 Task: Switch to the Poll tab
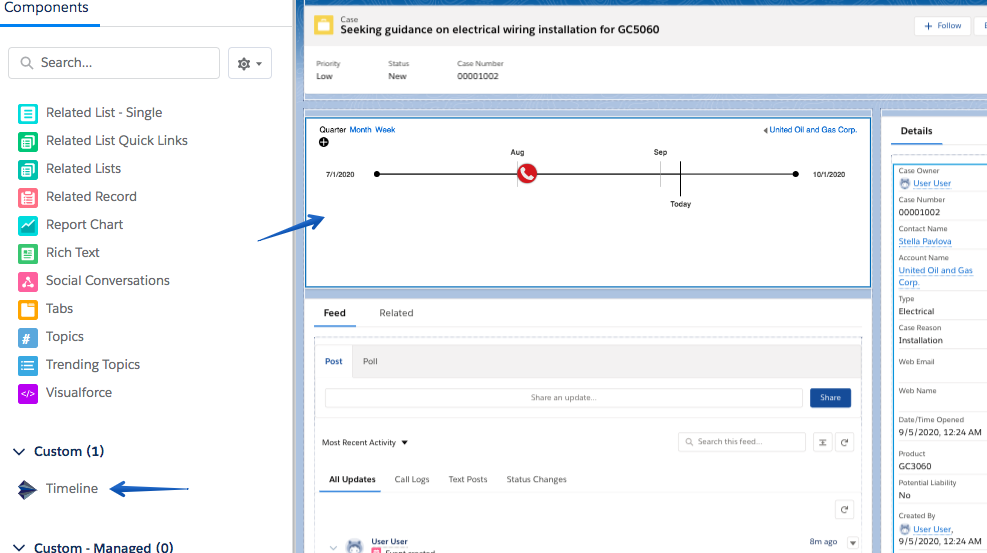pyautogui.click(x=370, y=361)
